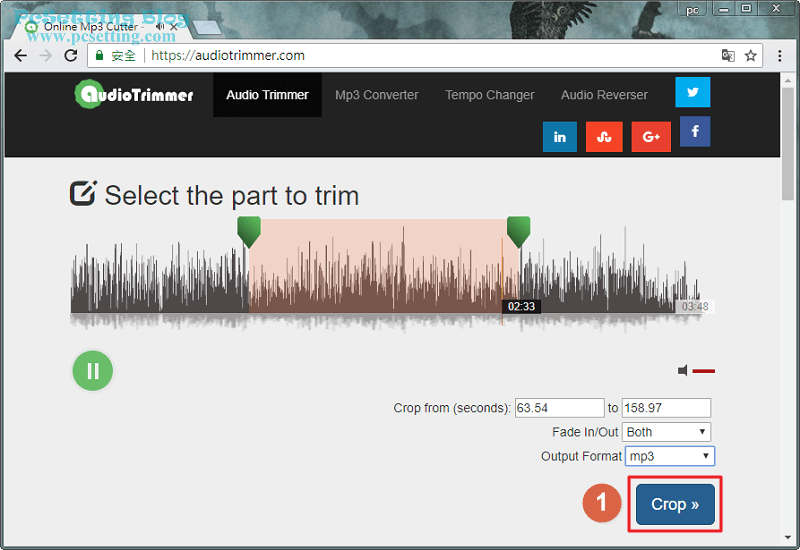The image size is (800, 550).
Task: Minimize the Chrome window
Action: click(x=724, y=9)
